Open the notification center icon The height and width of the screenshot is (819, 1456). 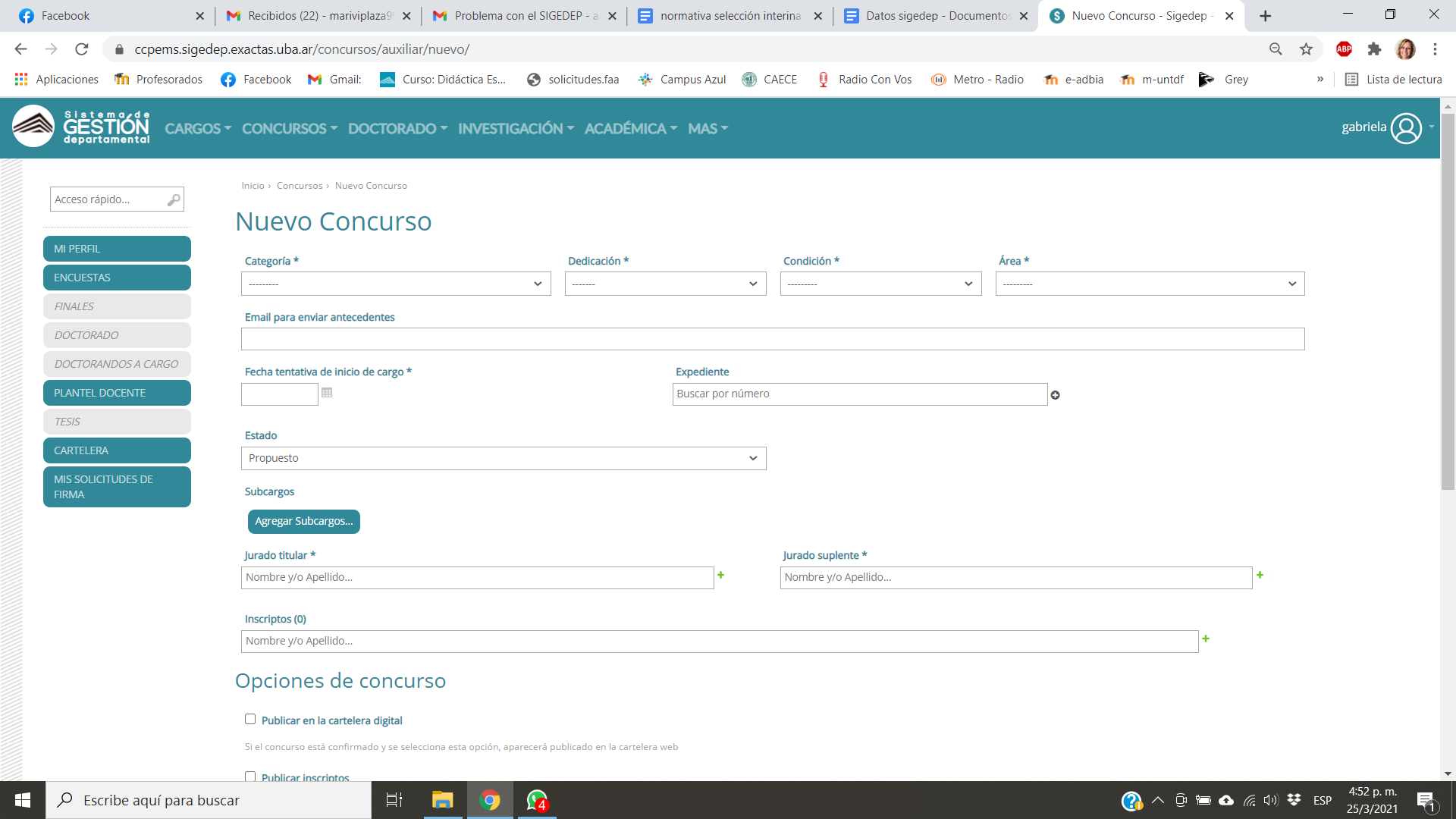pyautogui.click(x=1426, y=801)
